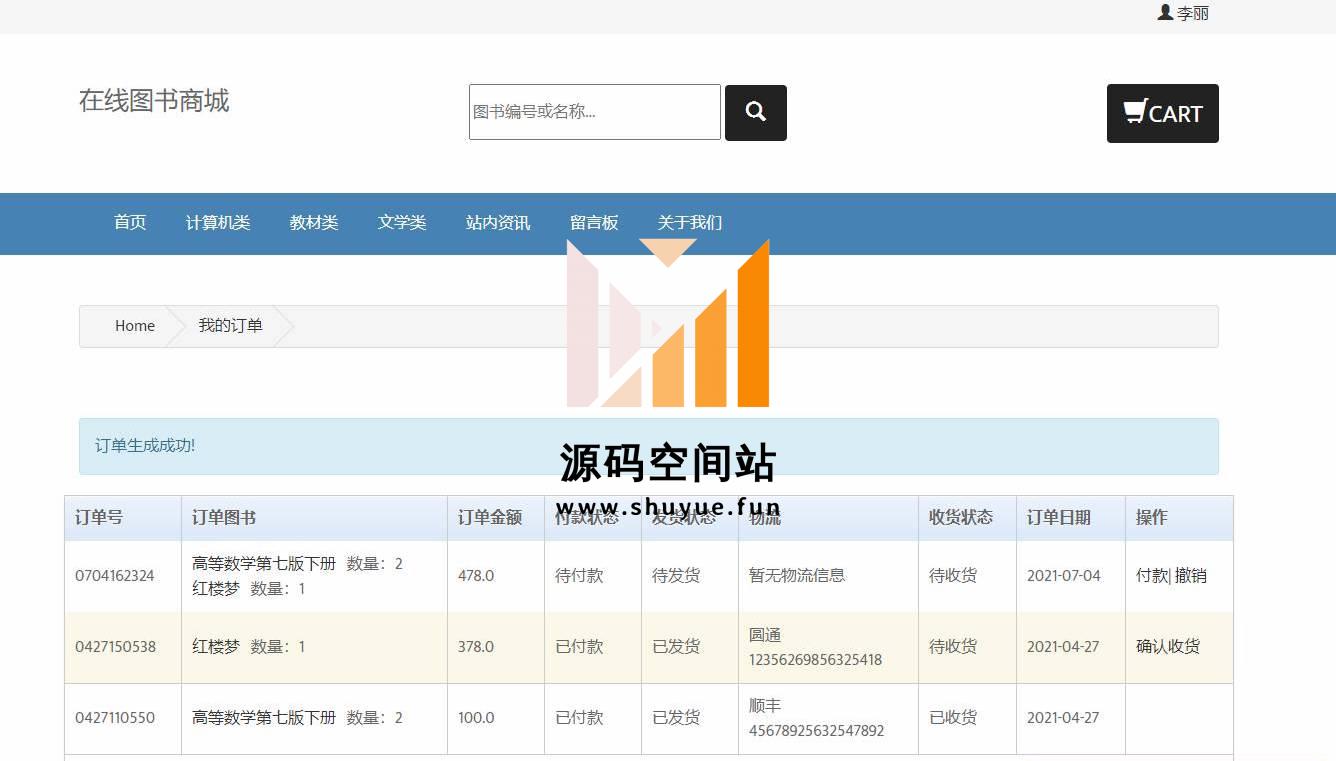Click the 订单日期 column header
The width and height of the screenshot is (1336, 761).
[x=1058, y=518]
